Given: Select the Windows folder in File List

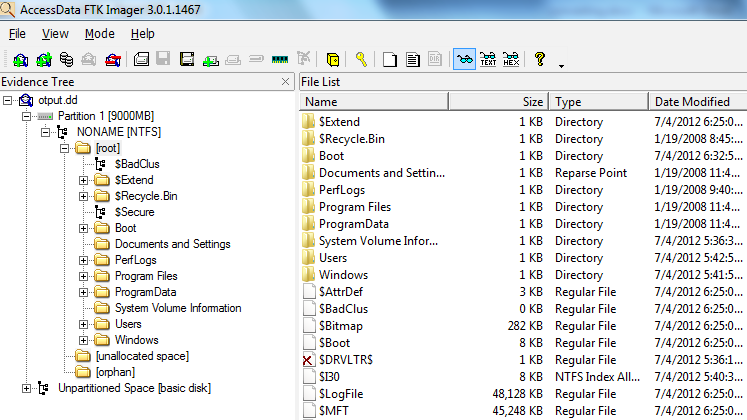Looking at the screenshot, I should (343, 275).
